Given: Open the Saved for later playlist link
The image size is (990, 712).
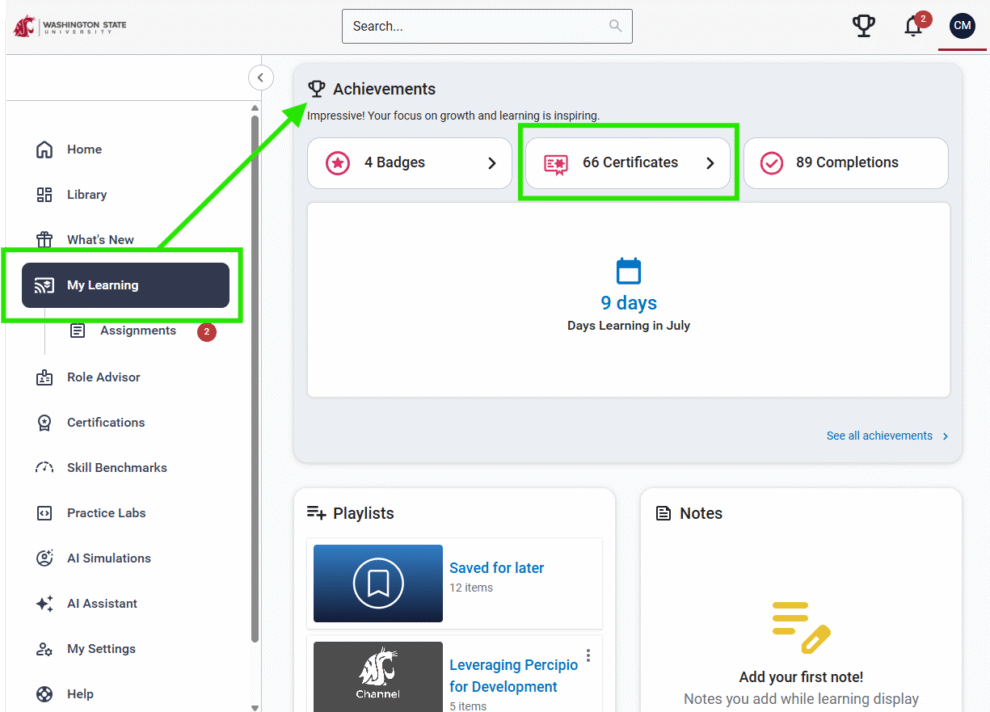Looking at the screenshot, I should pos(496,568).
